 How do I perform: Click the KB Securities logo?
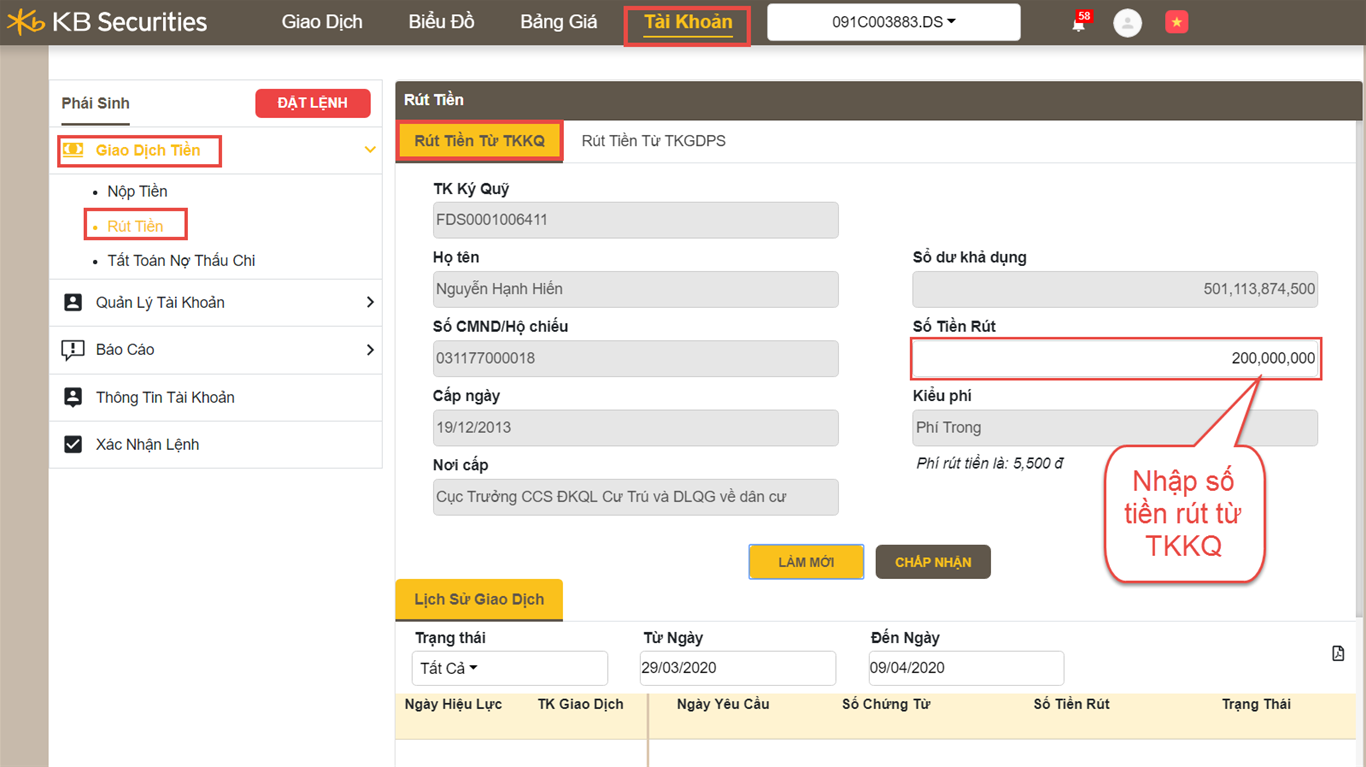(x=107, y=22)
